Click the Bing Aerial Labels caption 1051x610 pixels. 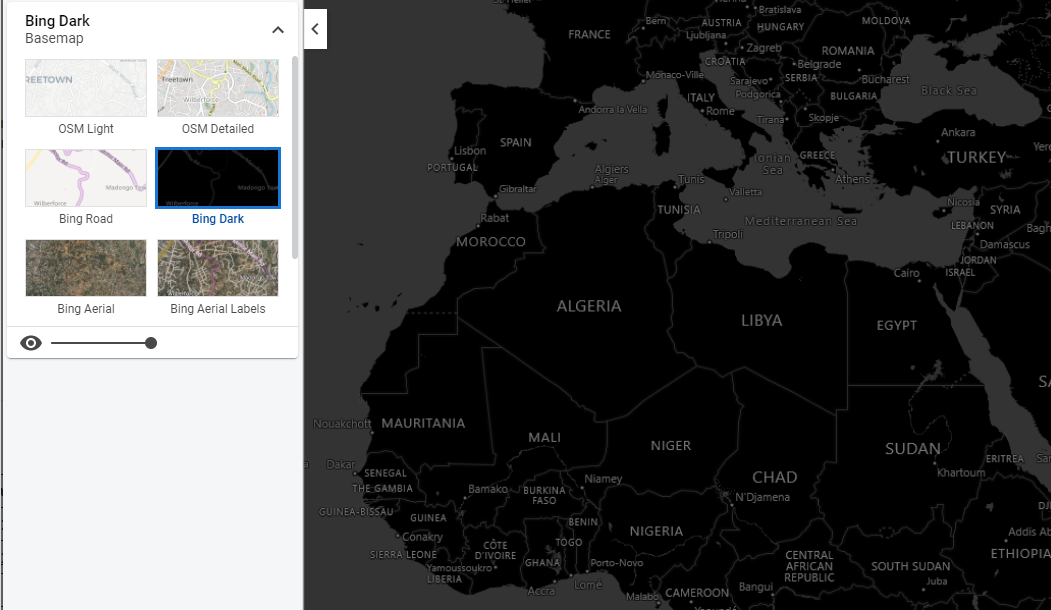point(218,308)
